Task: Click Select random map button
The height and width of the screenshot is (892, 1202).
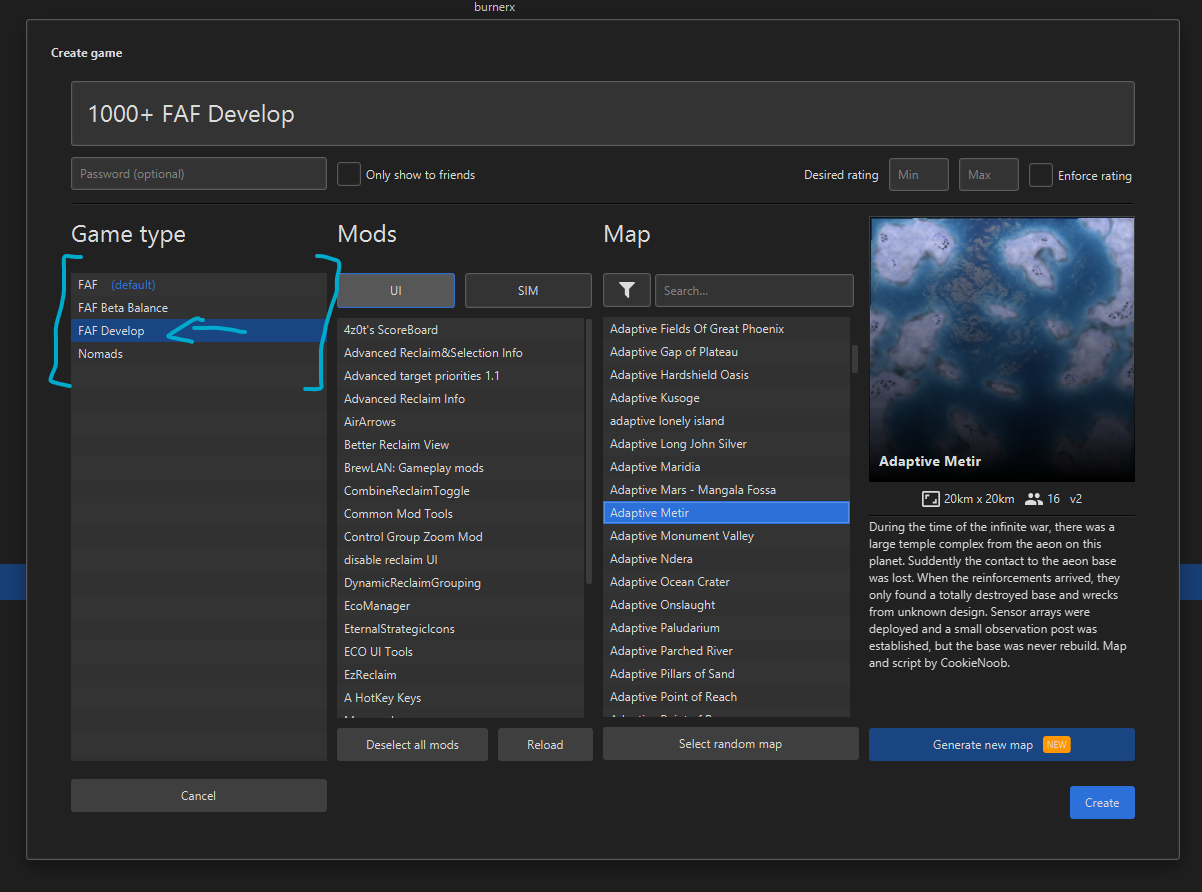Action: pos(730,744)
